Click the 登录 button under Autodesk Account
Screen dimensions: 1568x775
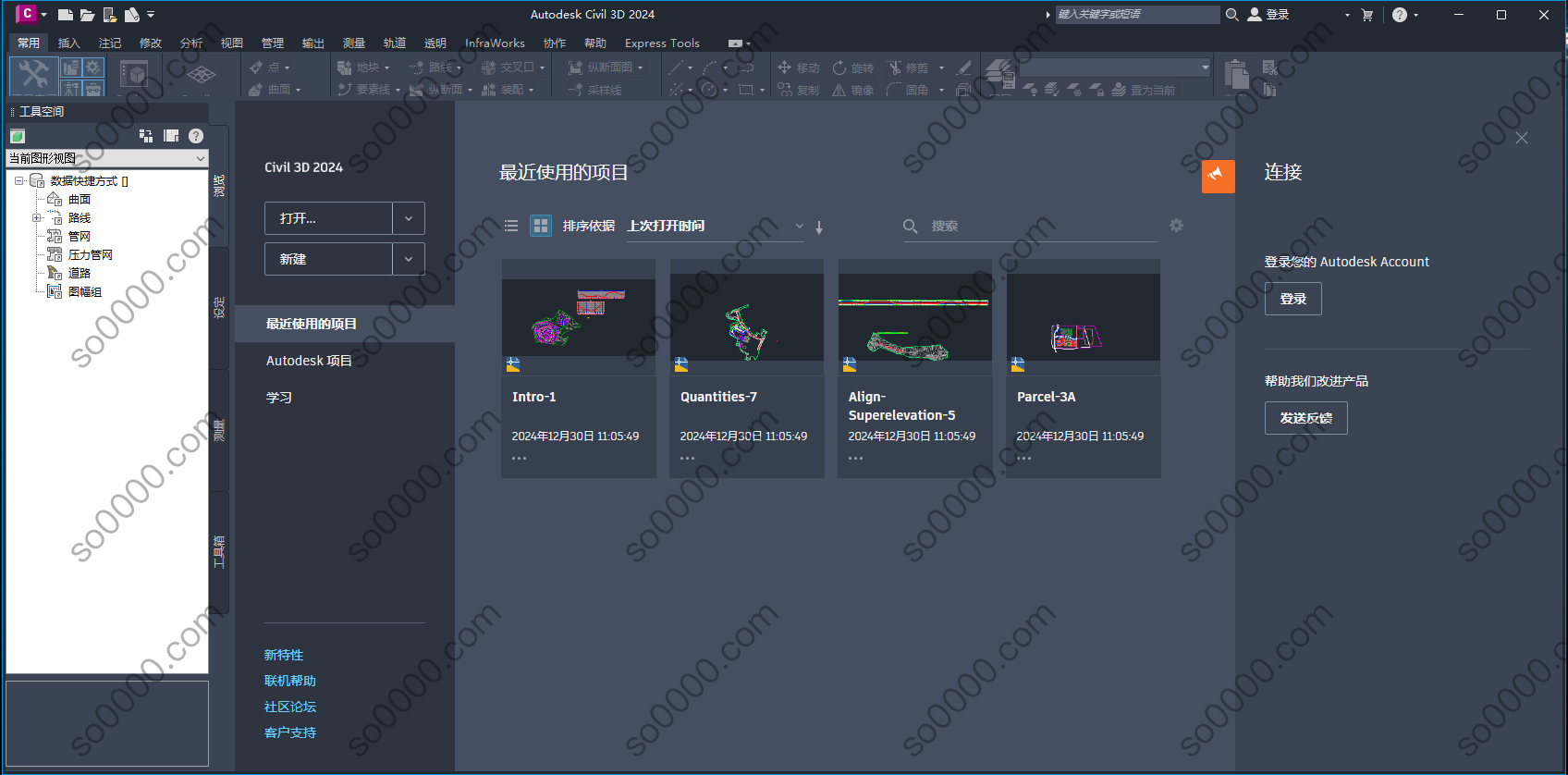tap(1292, 299)
